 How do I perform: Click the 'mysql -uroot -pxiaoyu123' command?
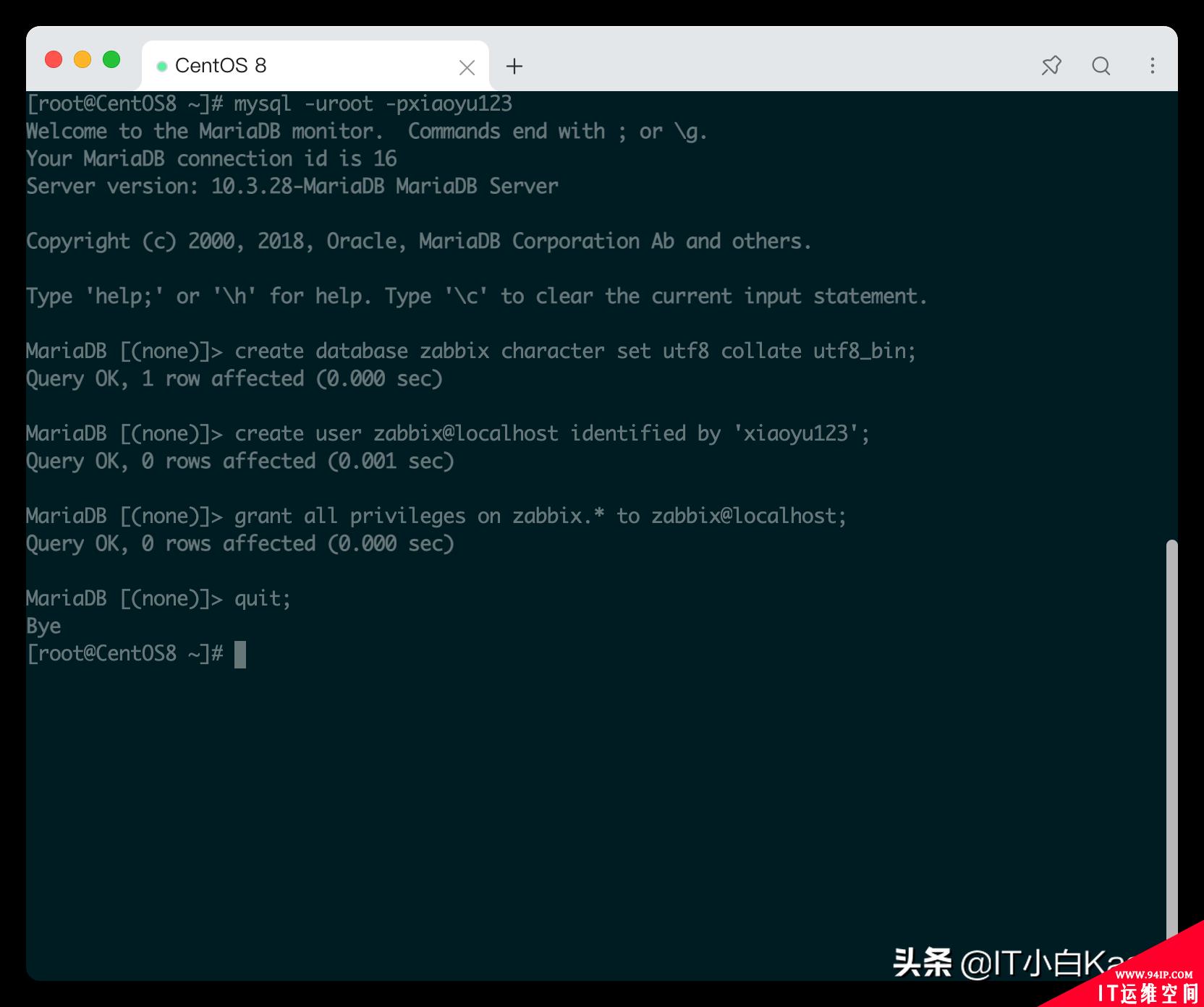point(373,103)
